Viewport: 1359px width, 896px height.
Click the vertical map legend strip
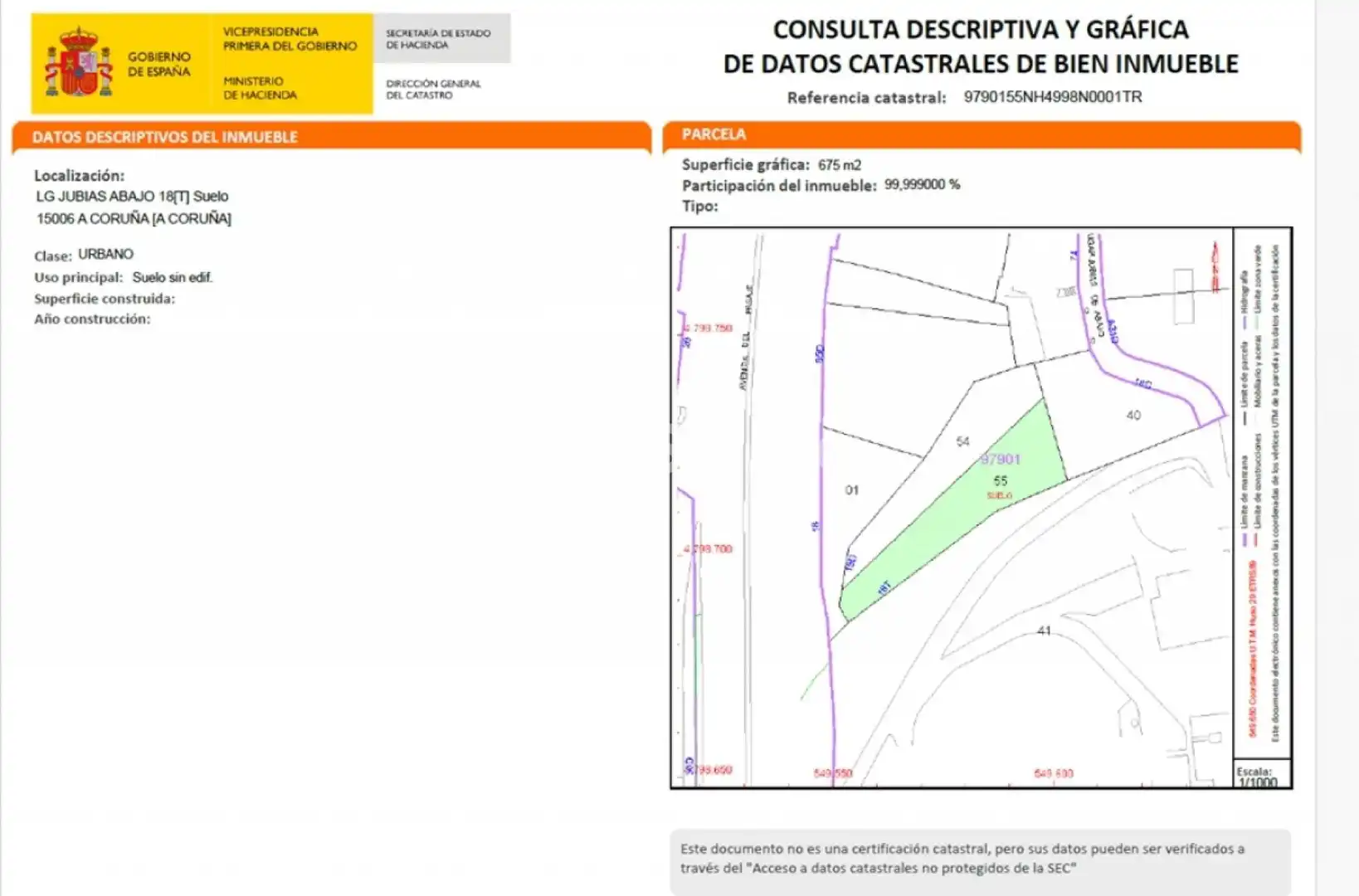1262,494
